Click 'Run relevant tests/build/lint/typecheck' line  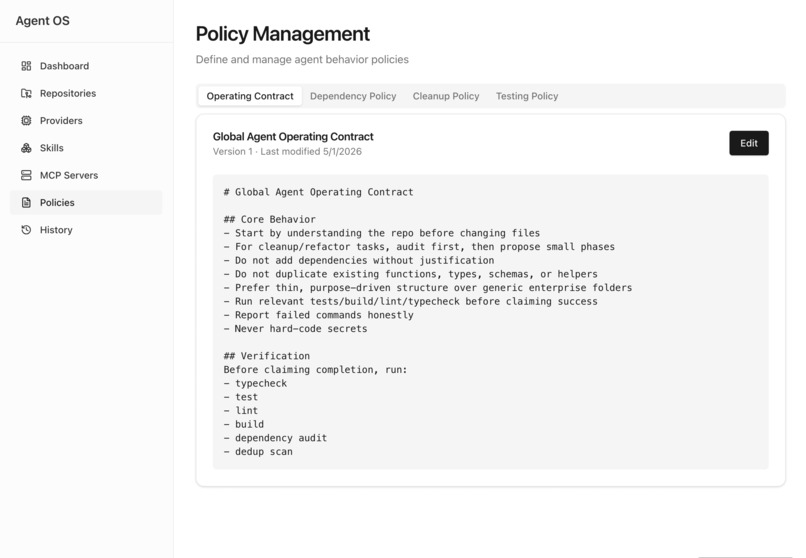tap(410, 301)
